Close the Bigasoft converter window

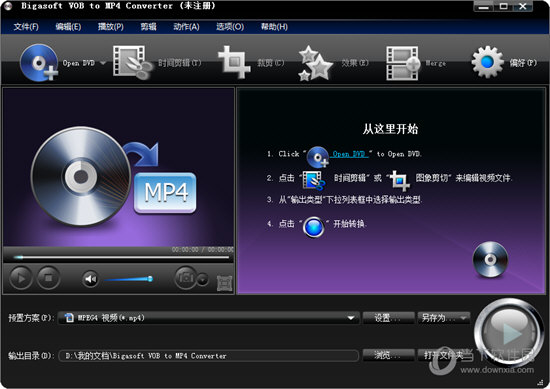(523, 6)
